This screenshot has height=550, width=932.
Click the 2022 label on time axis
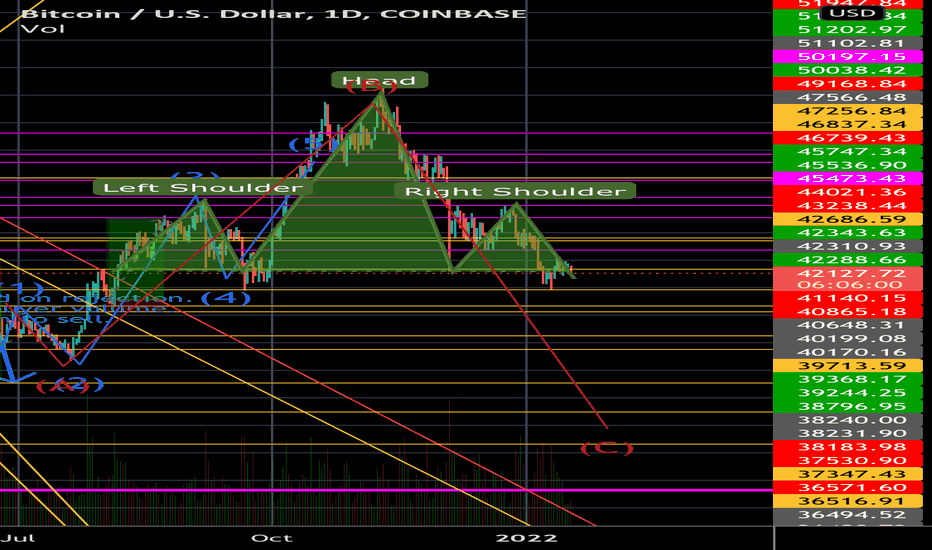point(527,538)
